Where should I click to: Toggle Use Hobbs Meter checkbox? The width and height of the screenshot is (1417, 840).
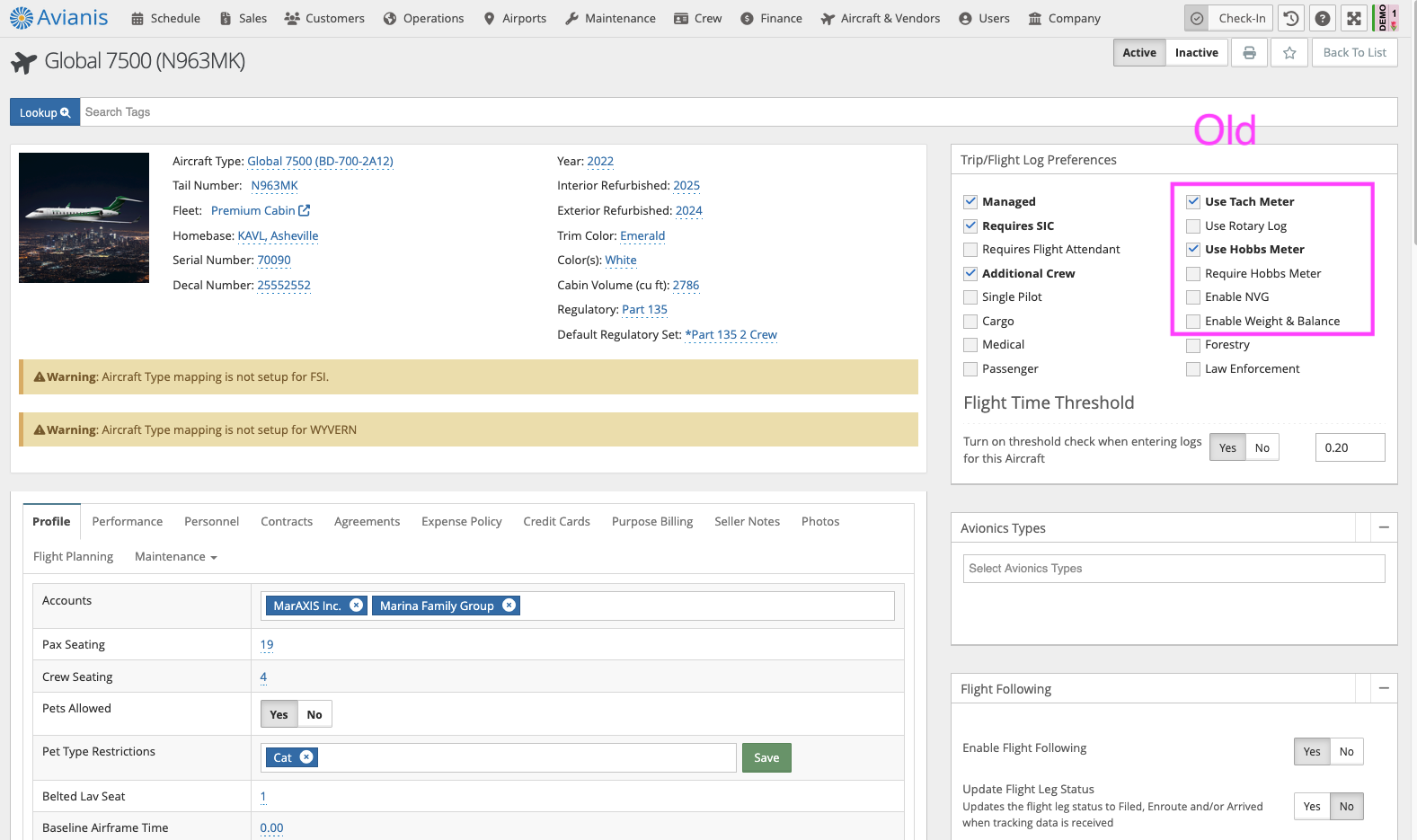coord(1193,250)
